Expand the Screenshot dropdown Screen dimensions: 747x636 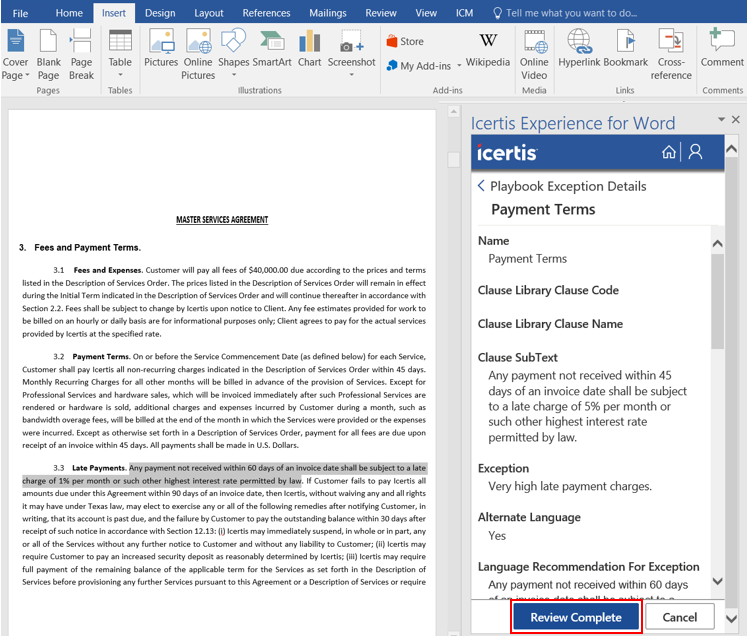[x=351, y=76]
